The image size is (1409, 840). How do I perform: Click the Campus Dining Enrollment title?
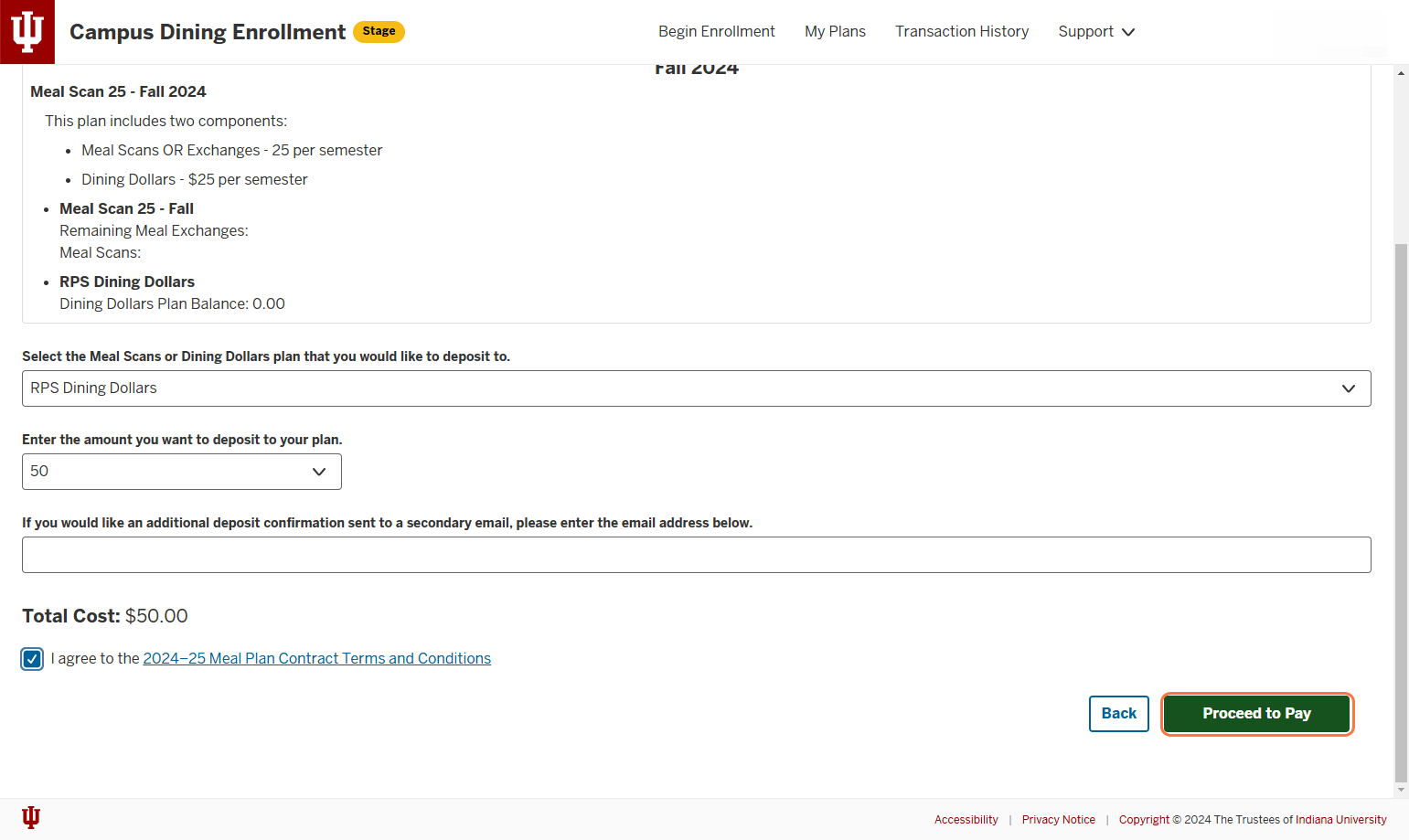(208, 32)
